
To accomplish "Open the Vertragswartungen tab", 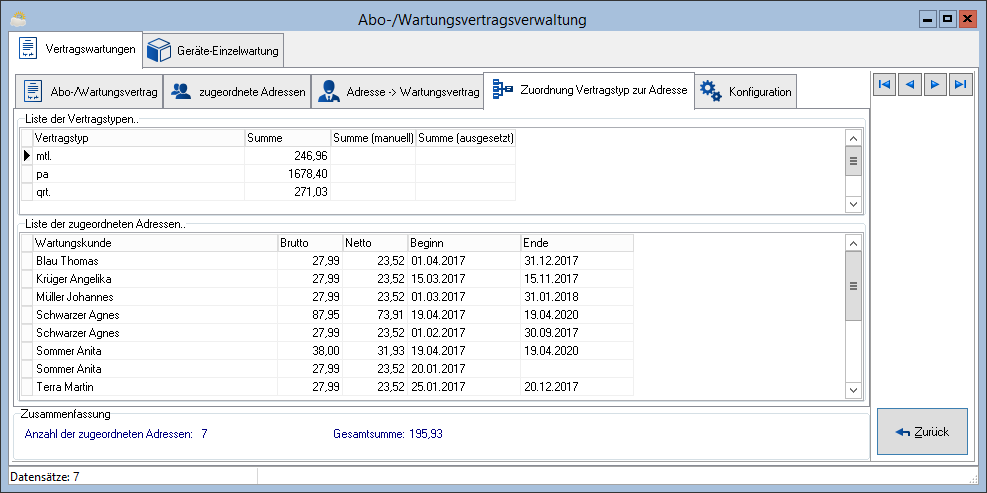I will click(76, 49).
